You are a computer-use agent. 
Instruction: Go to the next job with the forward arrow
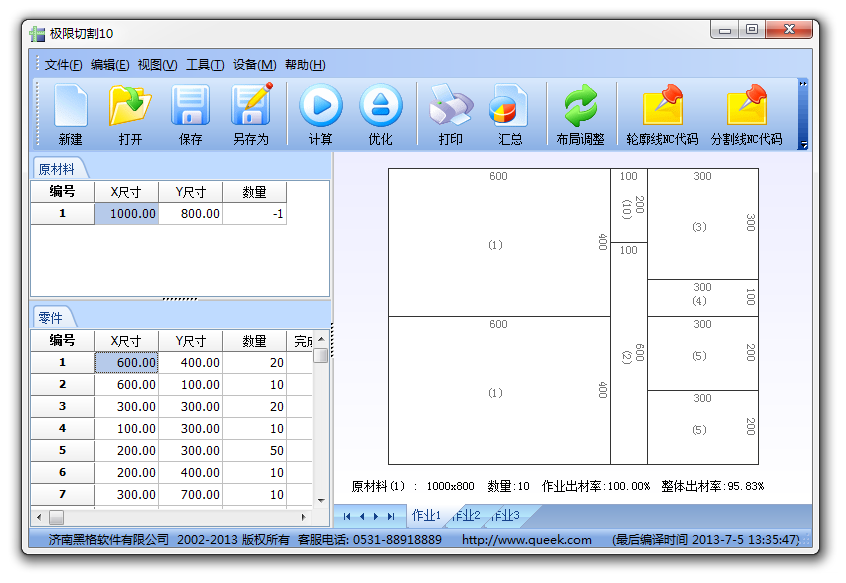(x=376, y=517)
